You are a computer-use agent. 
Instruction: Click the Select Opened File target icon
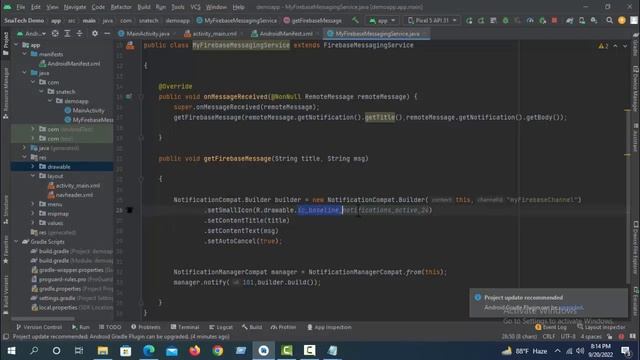point(55,33)
